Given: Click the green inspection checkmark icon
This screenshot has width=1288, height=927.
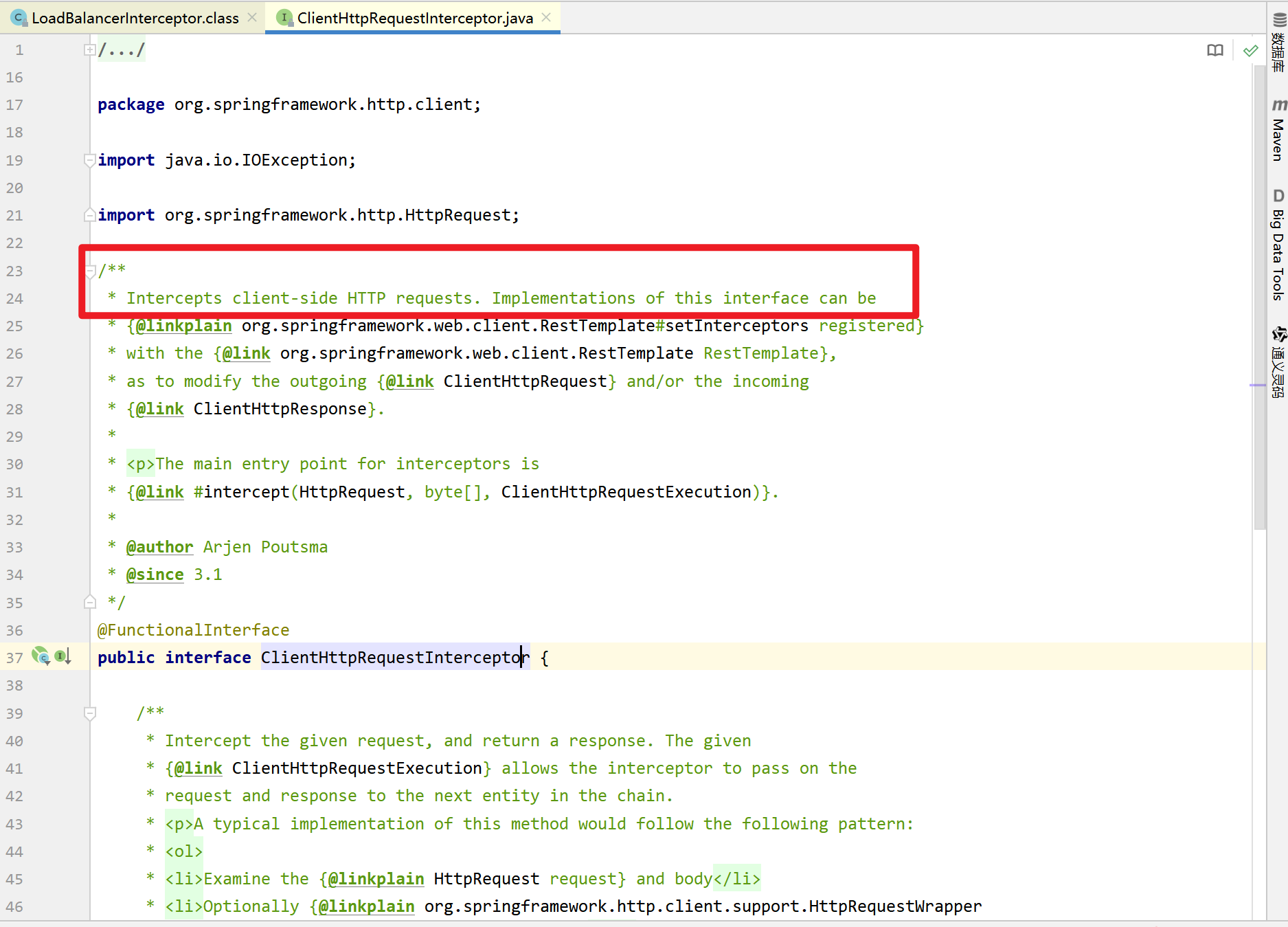Looking at the screenshot, I should tap(1251, 50).
